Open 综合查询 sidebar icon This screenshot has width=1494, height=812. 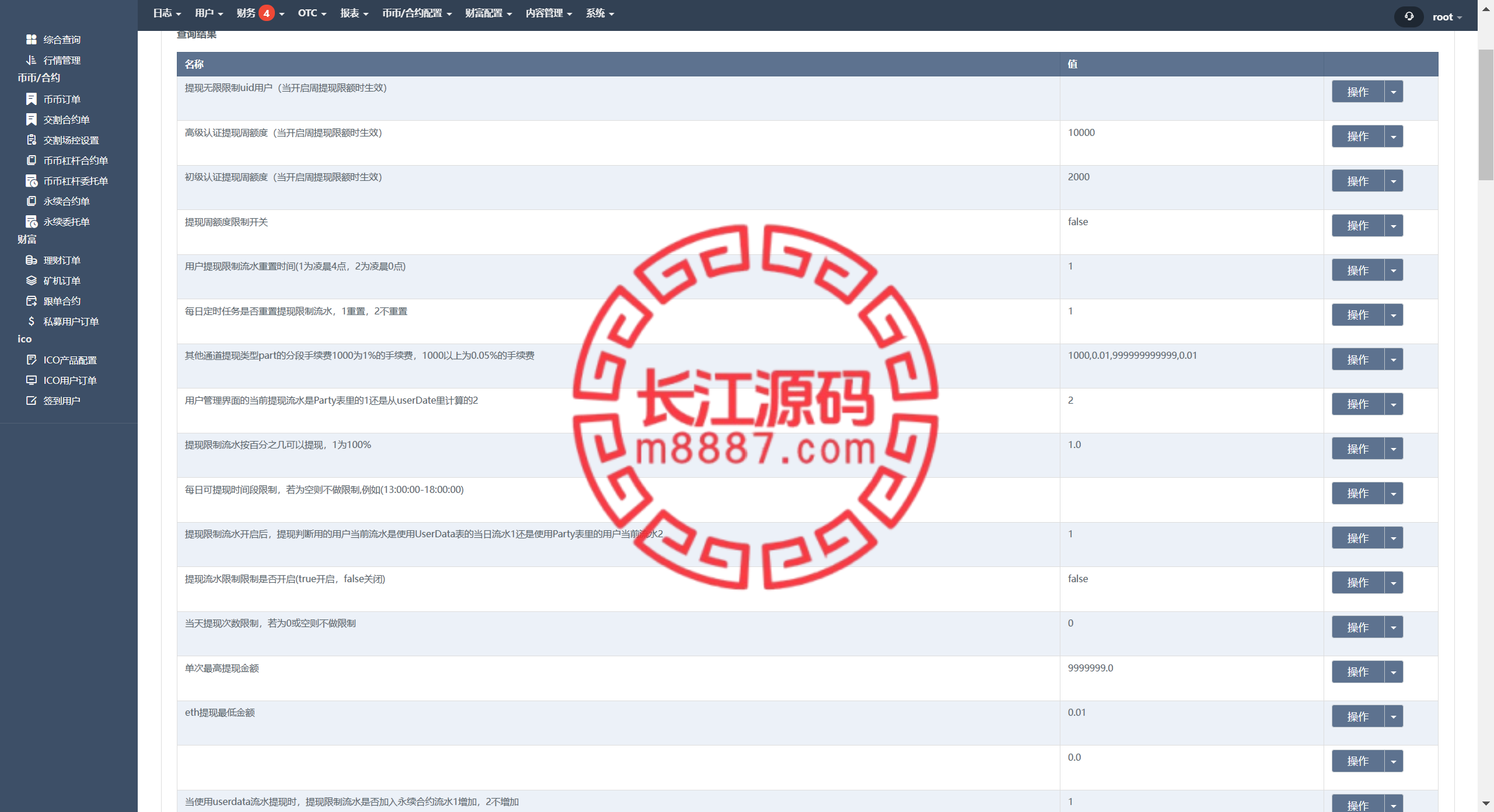pos(32,40)
